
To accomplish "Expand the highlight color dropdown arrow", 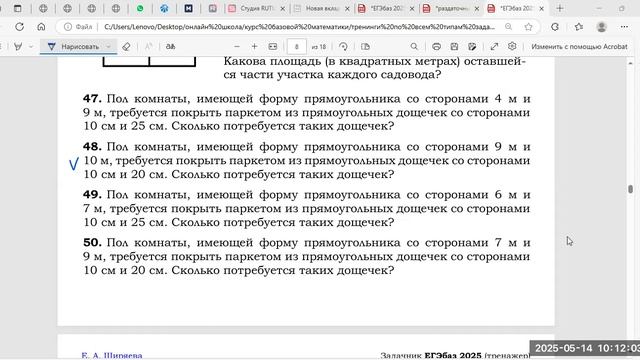I will [31, 47].
